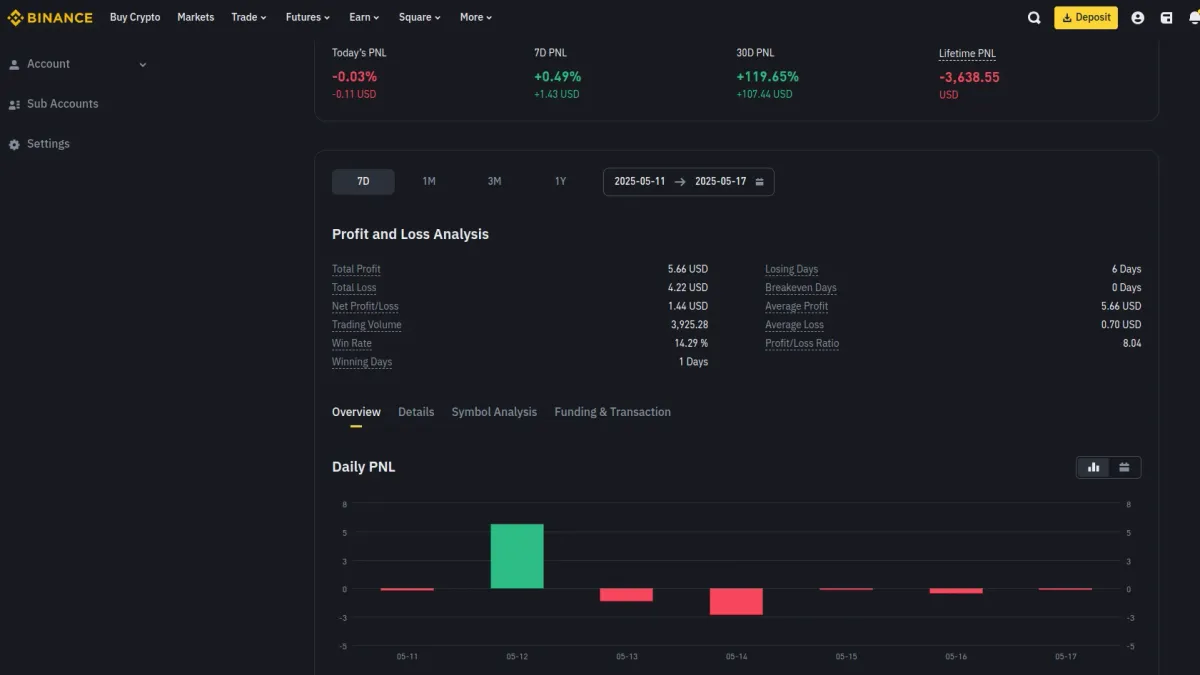Click the yellow Deposit button

pyautogui.click(x=1086, y=17)
